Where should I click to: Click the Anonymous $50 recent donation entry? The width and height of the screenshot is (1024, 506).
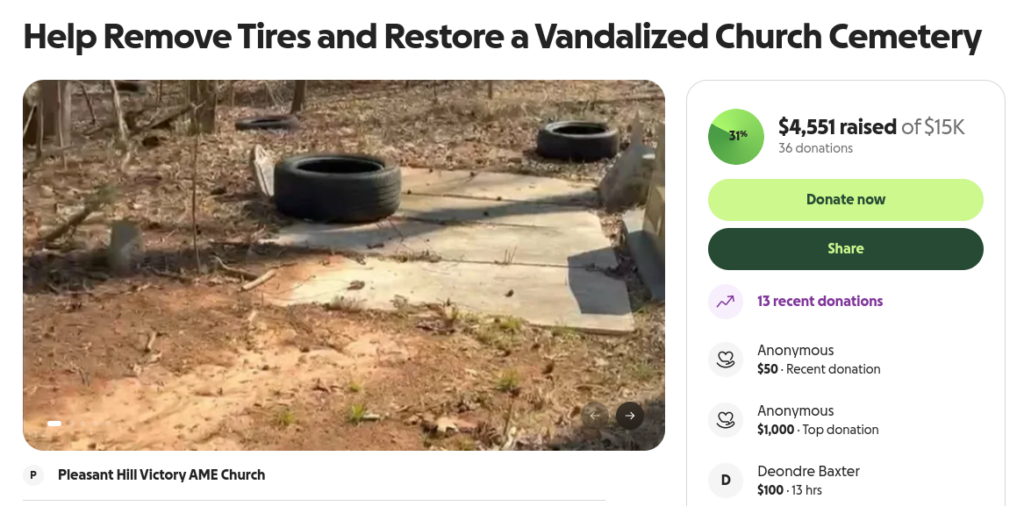click(846, 360)
